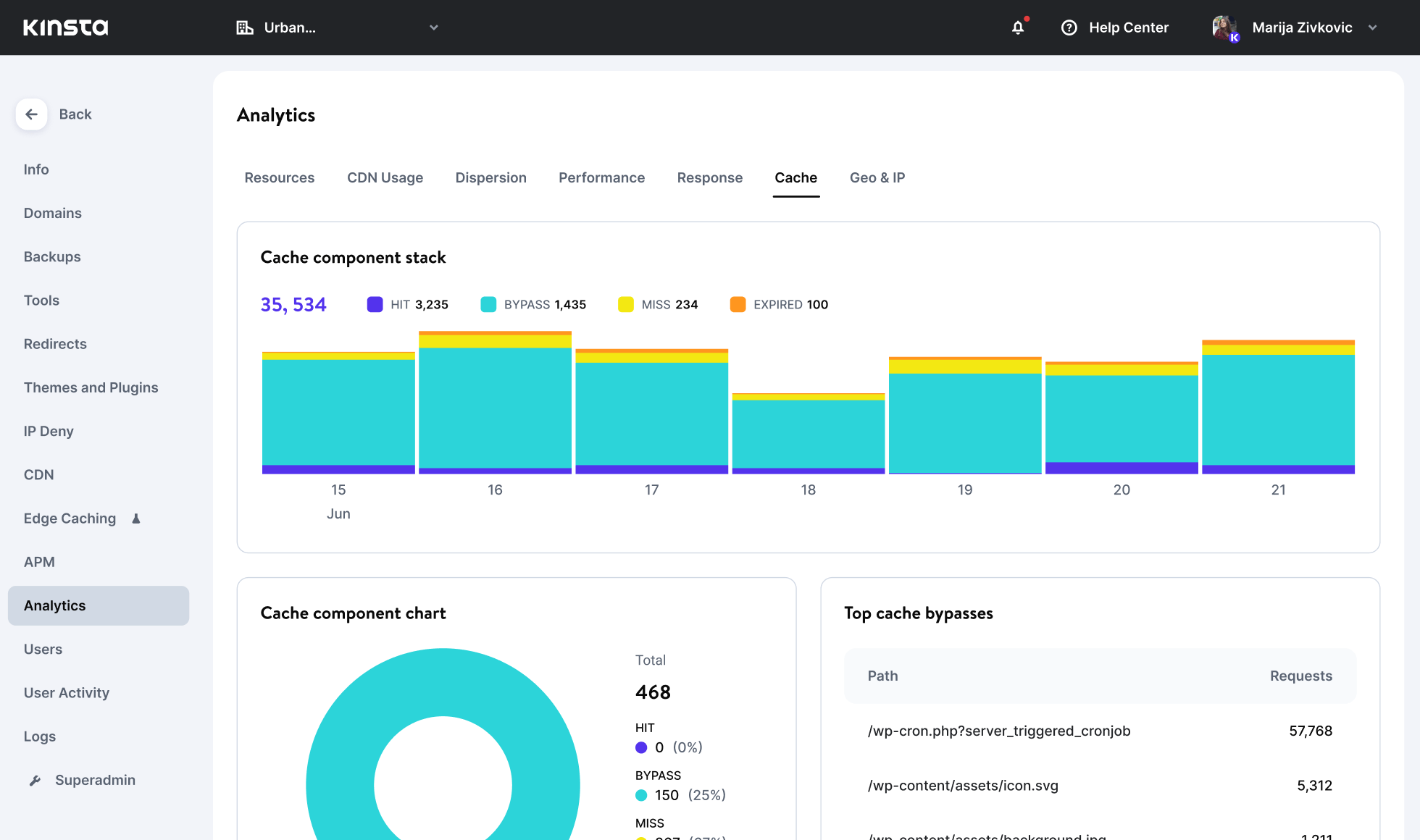Click the back arrow icon
The image size is (1420, 840).
(31, 114)
